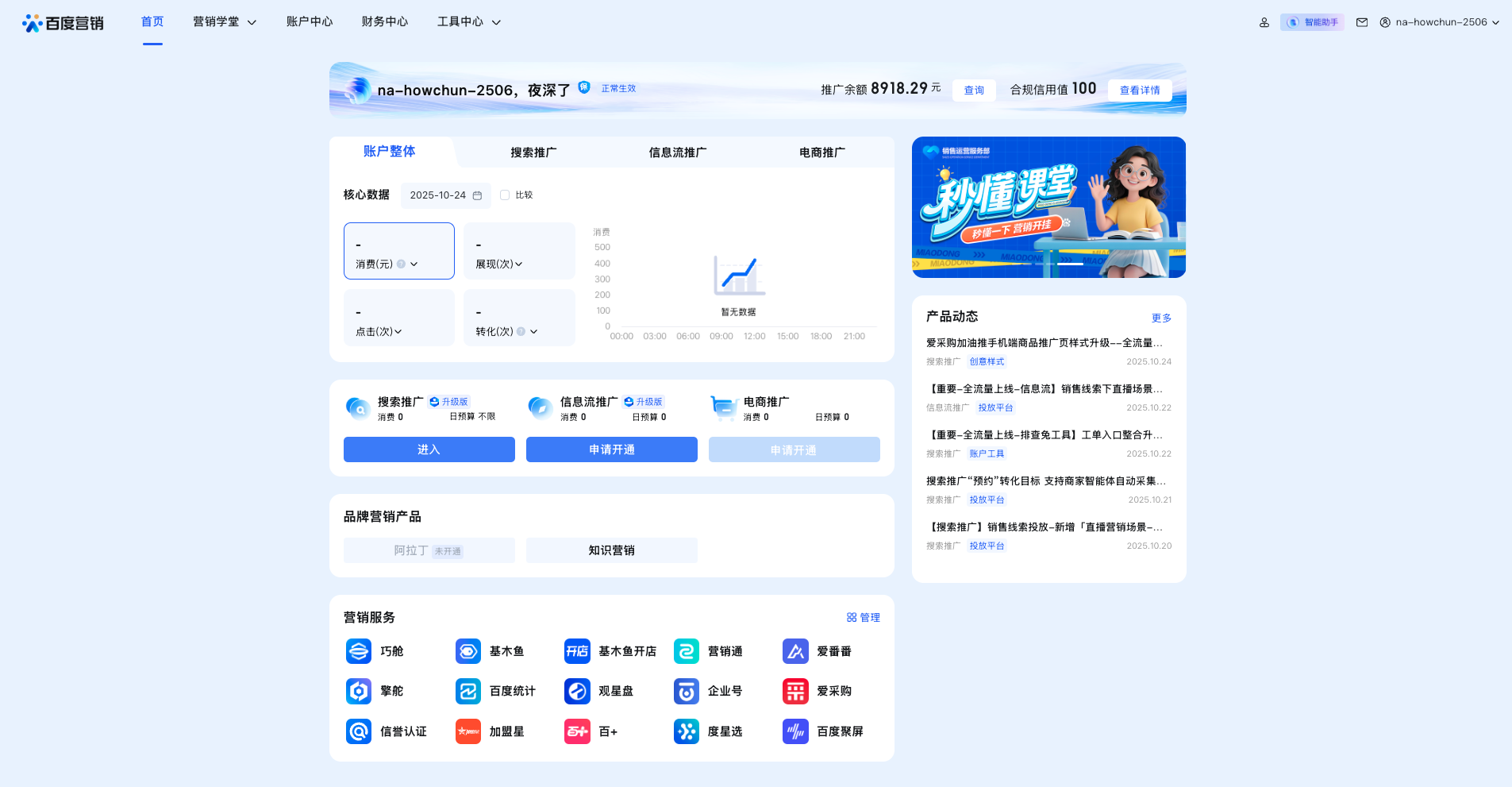
Task: Open 百度统计 analytics
Action: 468,691
